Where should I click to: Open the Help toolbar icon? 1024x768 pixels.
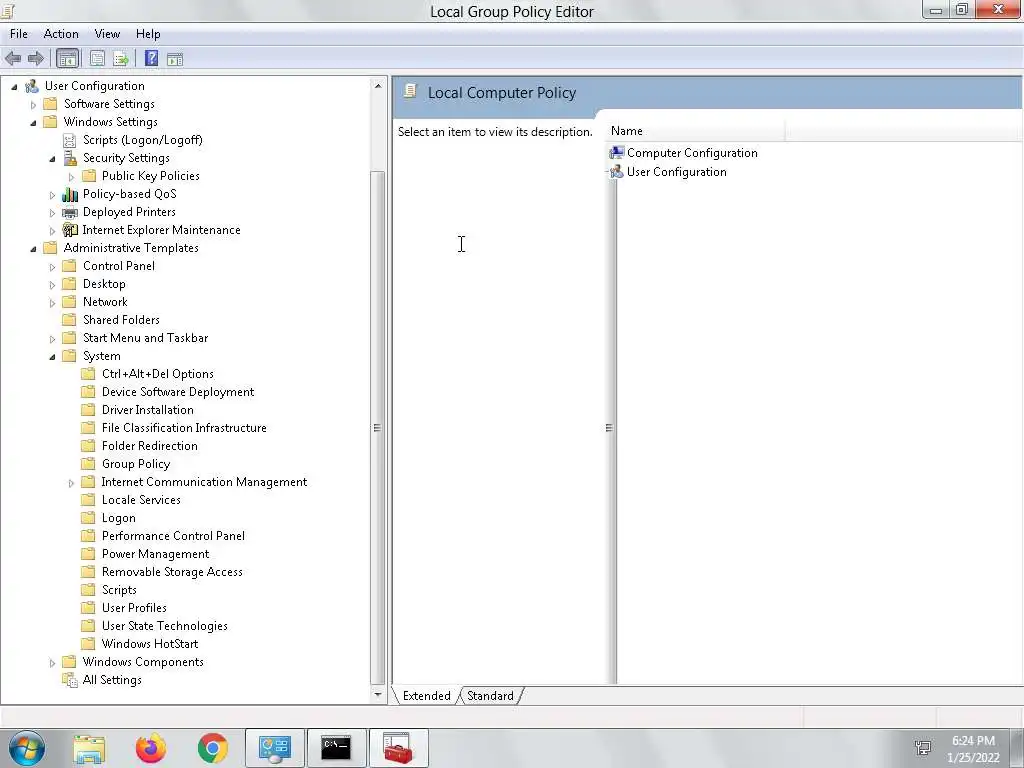[152, 59]
